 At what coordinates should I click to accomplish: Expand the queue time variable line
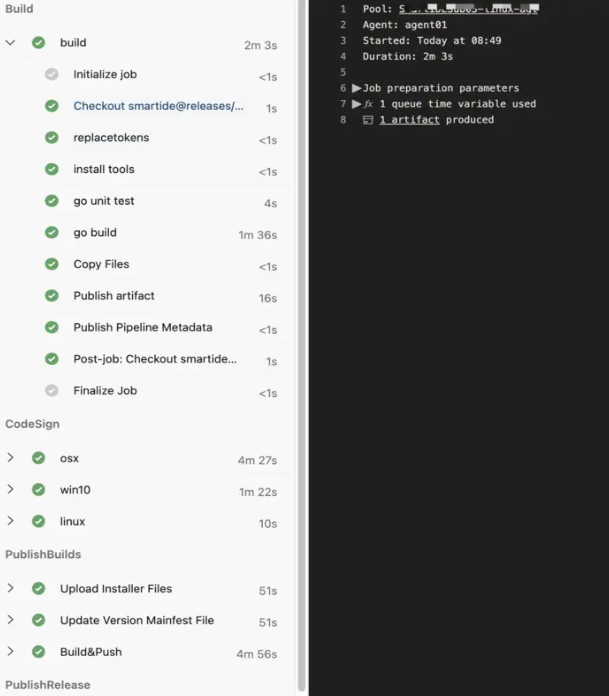coord(357,104)
